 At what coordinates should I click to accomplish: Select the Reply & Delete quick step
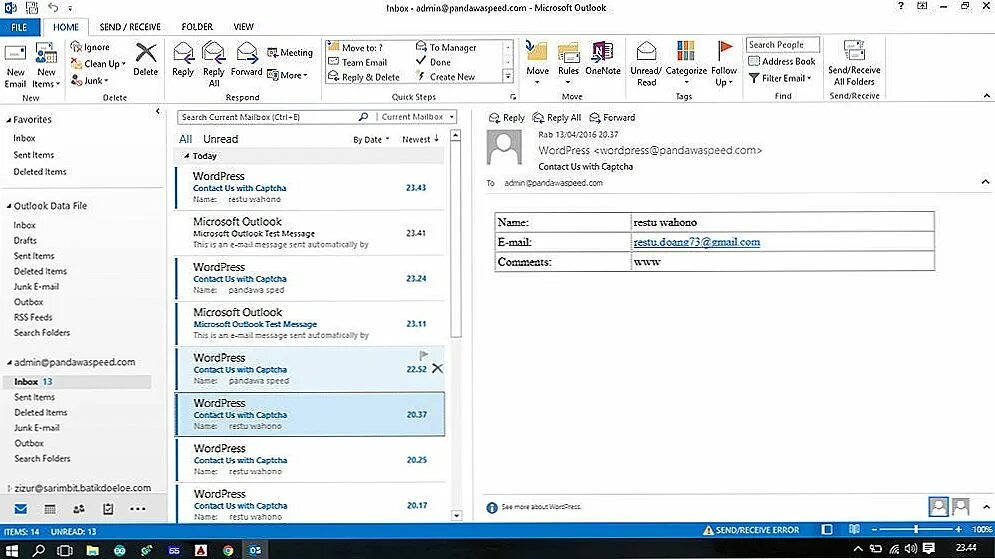click(x=364, y=77)
